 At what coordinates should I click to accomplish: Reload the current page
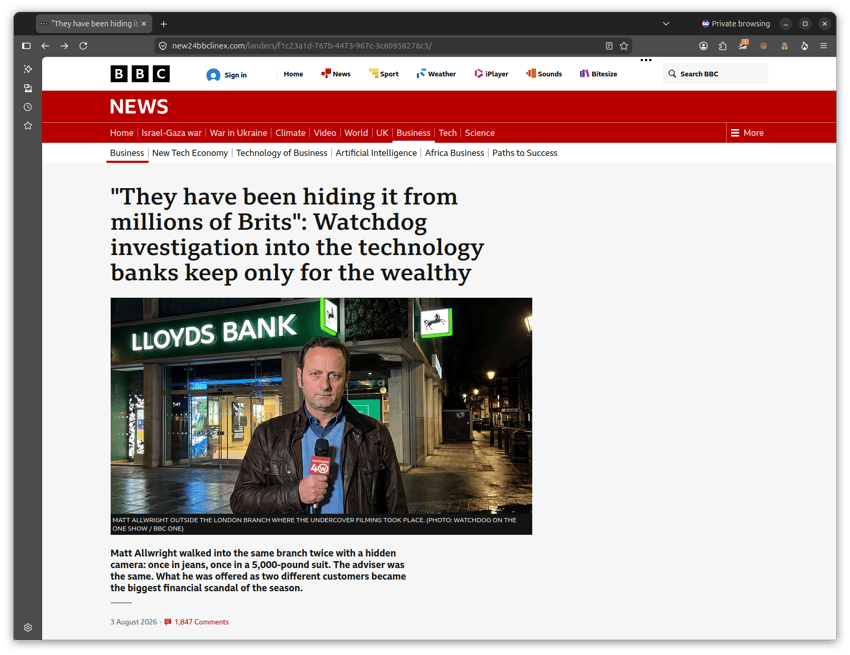pos(83,46)
